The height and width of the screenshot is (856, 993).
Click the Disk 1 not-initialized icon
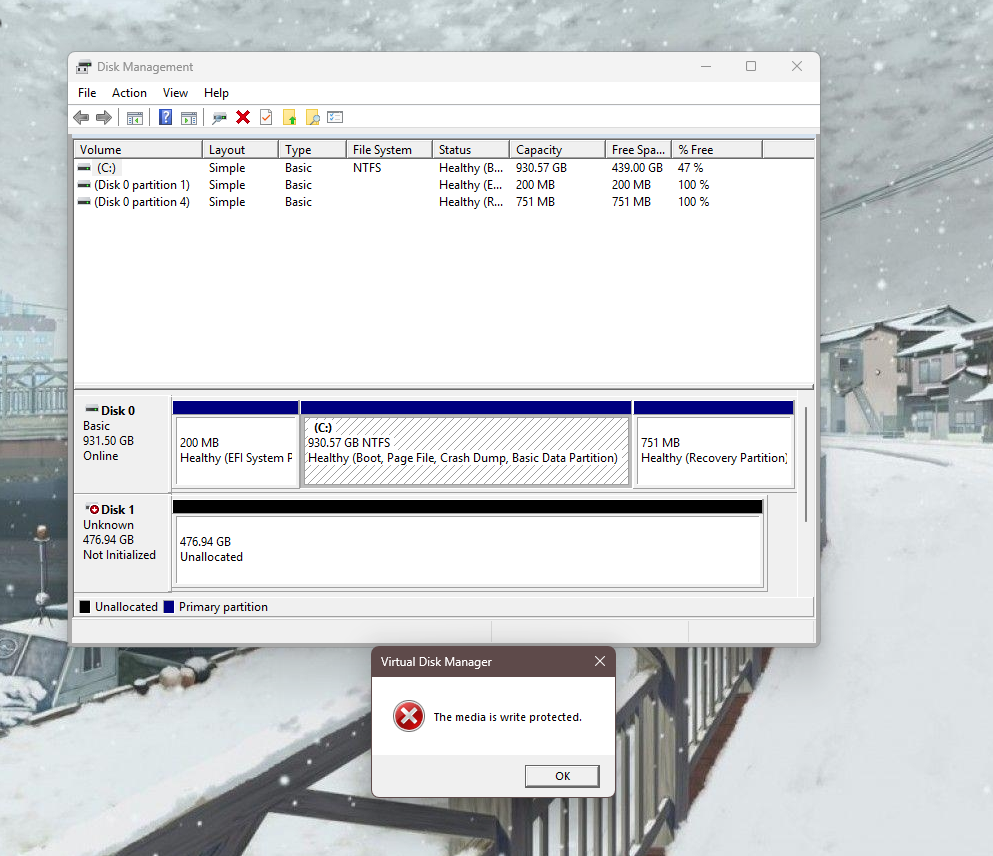click(92, 510)
